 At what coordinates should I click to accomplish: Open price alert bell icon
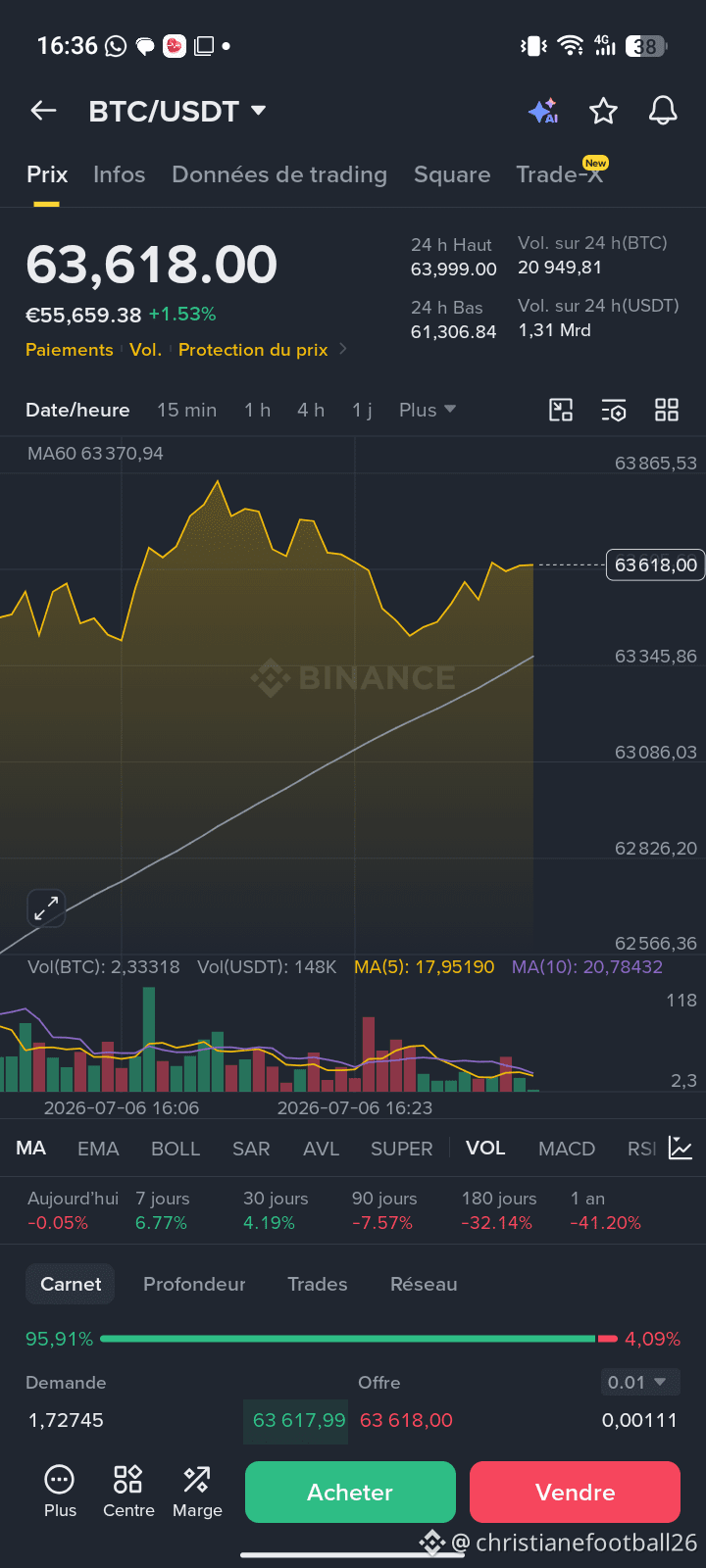pyautogui.click(x=663, y=111)
